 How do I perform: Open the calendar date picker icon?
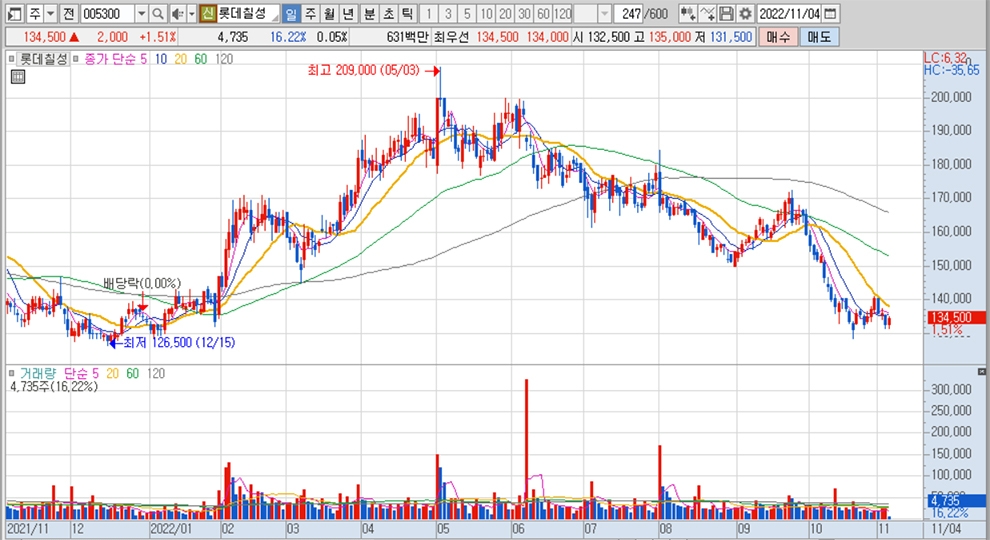830,14
